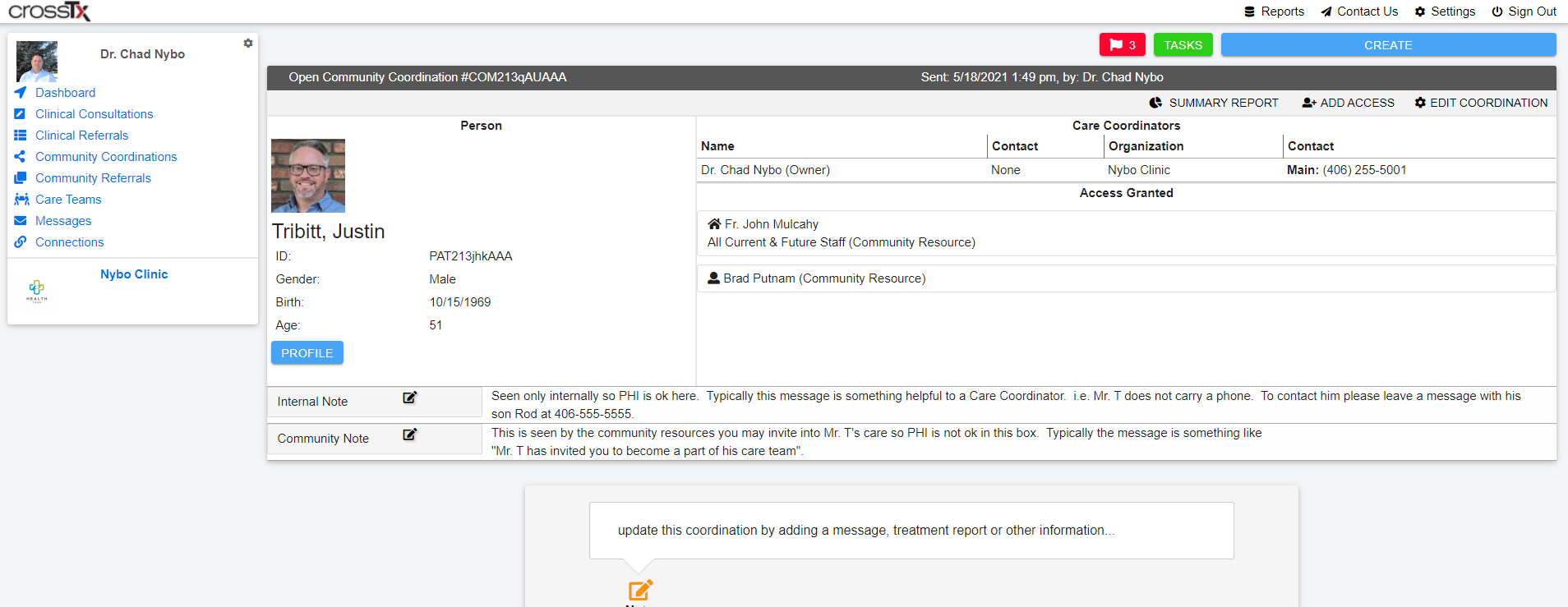
Task: Open Clinical Consultations in sidebar
Action: click(x=94, y=114)
